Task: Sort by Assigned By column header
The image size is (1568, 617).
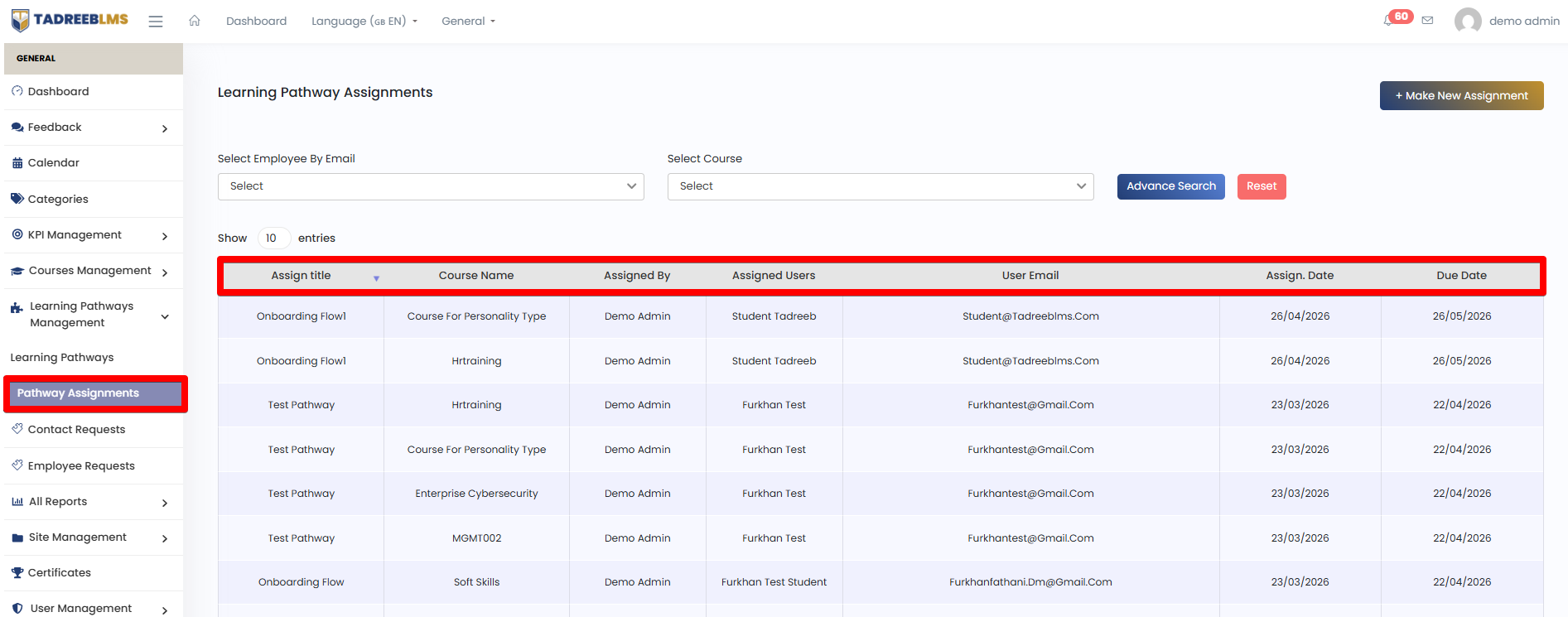Action: (637, 276)
